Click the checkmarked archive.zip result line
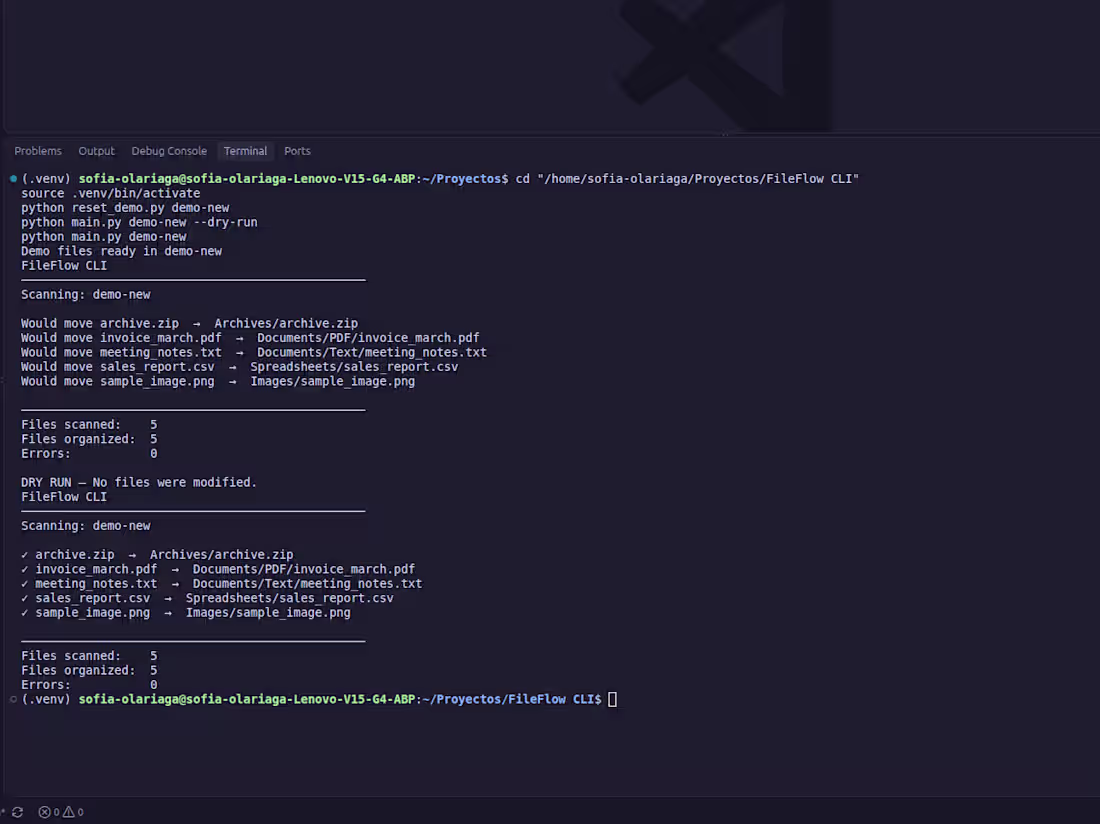Image resolution: width=1100 pixels, height=824 pixels. pos(157,555)
